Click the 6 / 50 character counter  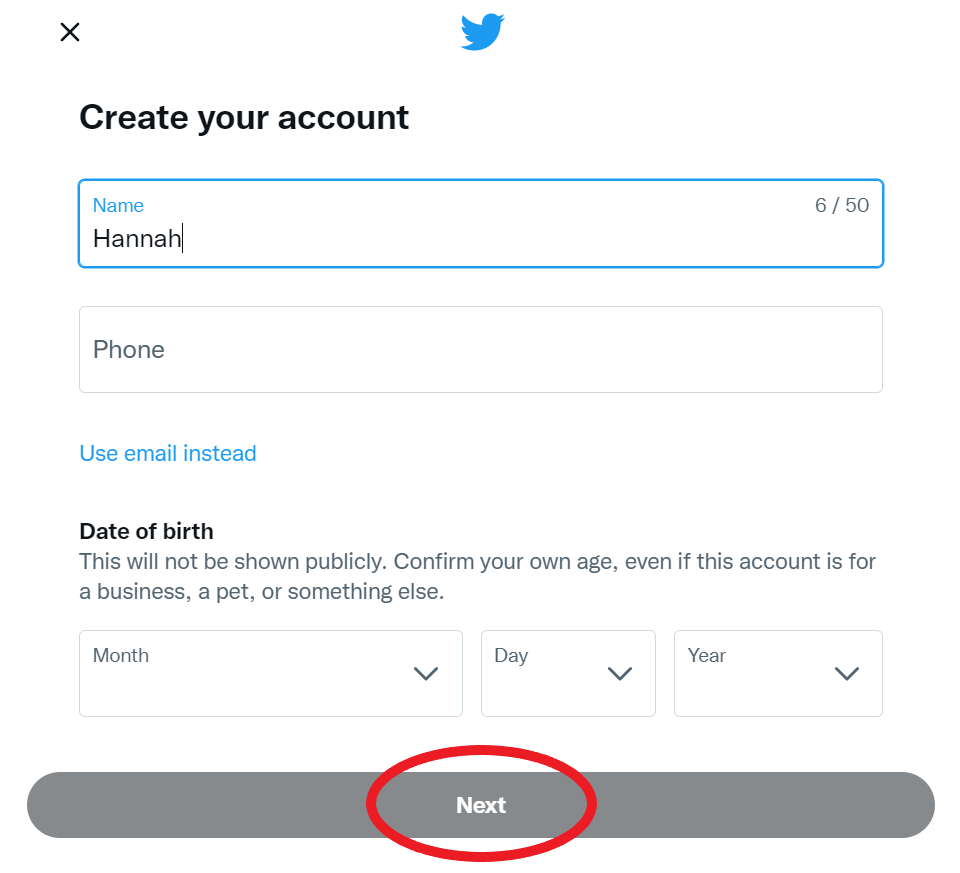841,205
